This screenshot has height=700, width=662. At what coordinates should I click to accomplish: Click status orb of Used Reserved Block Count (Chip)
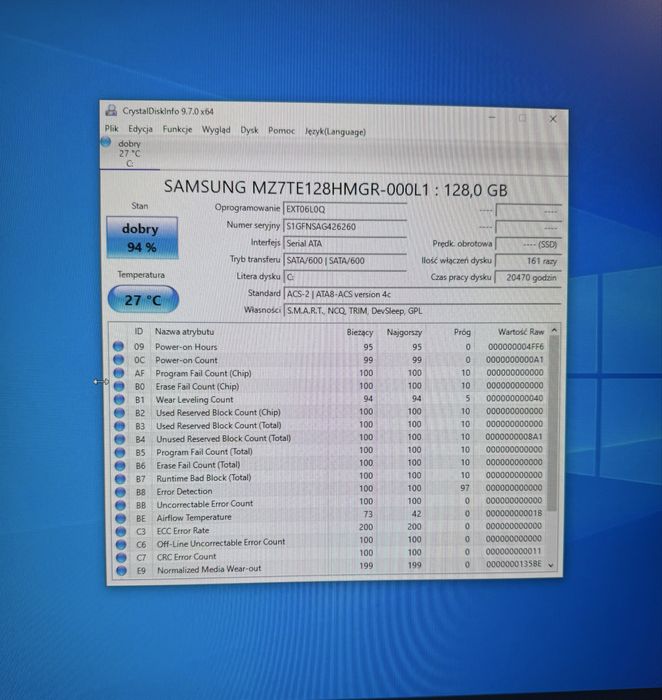click(119, 412)
